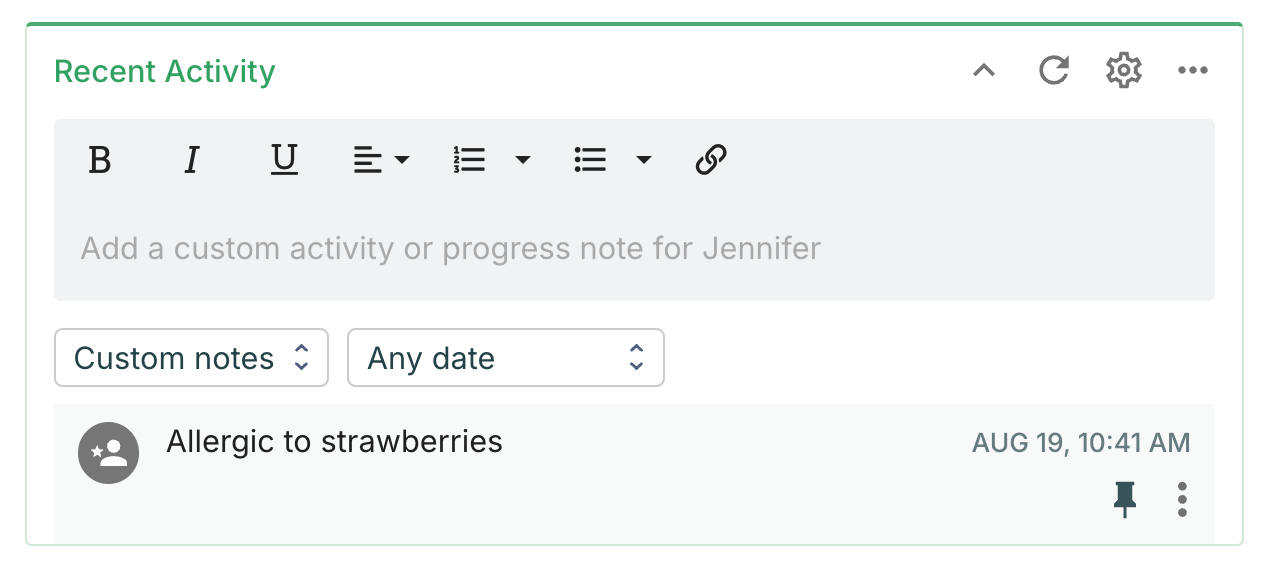Expand the alignment options arrow
The width and height of the screenshot is (1264, 572).
click(402, 160)
